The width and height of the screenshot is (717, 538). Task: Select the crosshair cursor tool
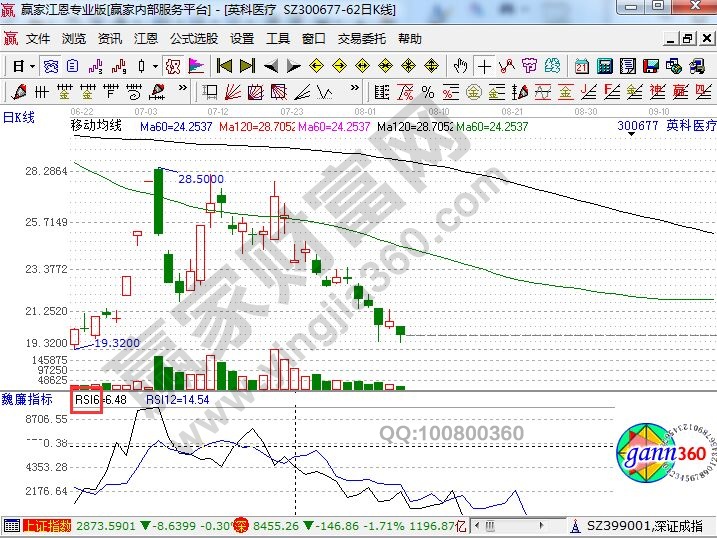pos(484,66)
